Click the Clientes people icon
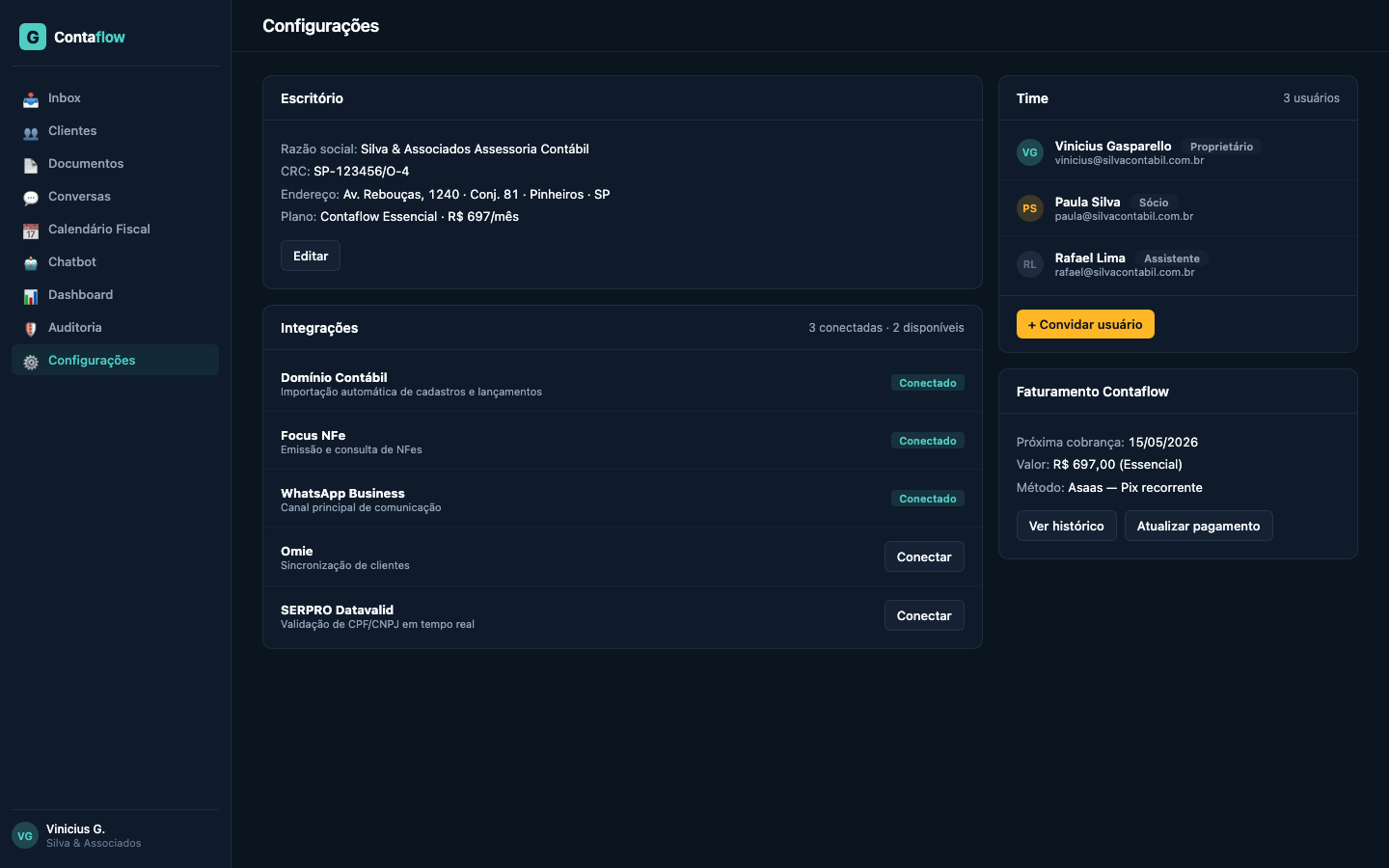The image size is (1389, 868). pyautogui.click(x=31, y=132)
